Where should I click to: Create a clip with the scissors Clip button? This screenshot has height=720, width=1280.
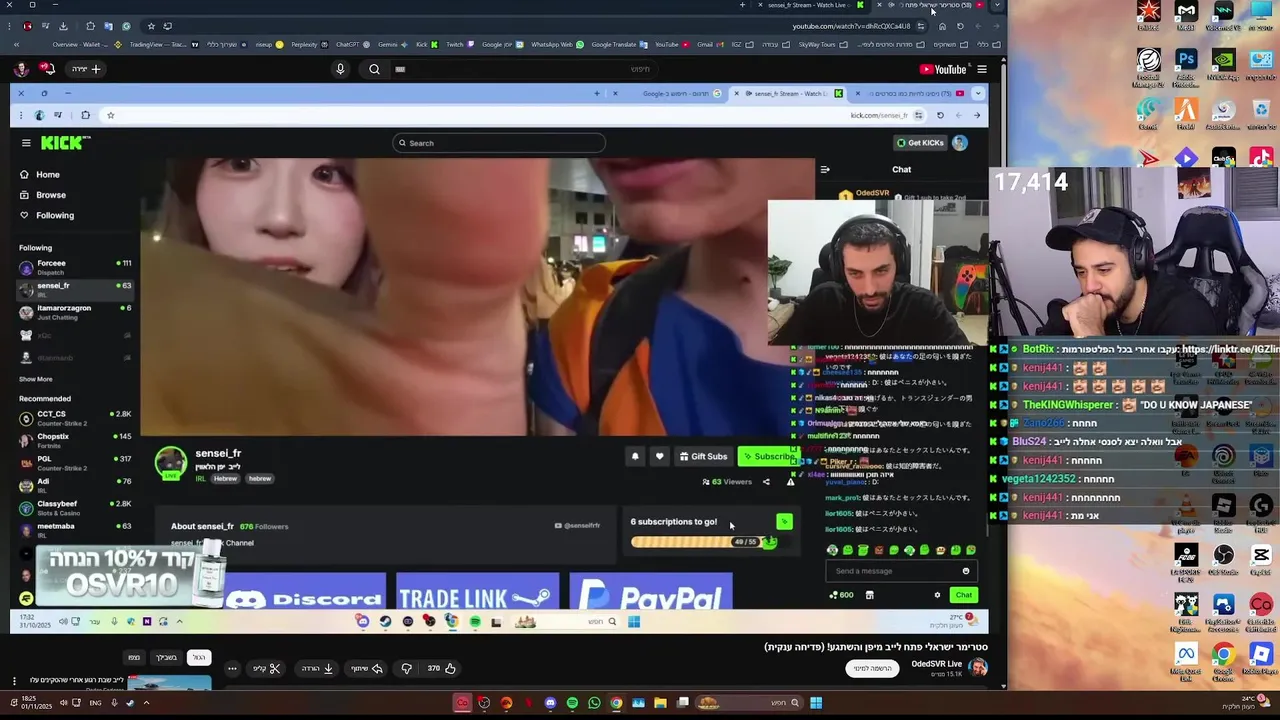click(266, 668)
